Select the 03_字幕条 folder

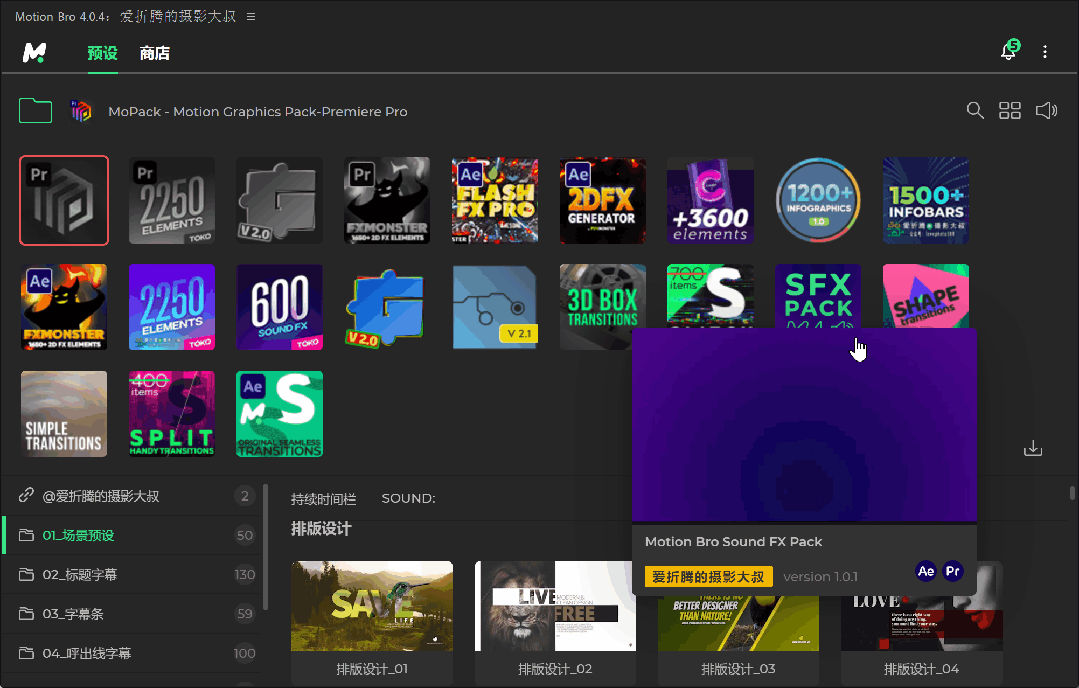coord(131,614)
